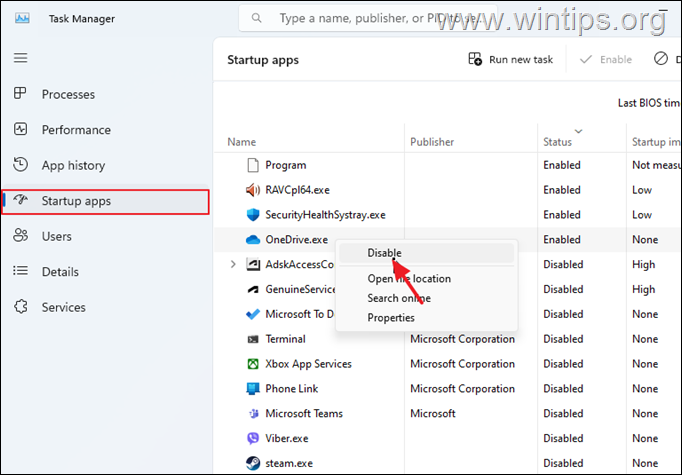Click the Processes sidebar icon
Screen dimensions: 682x475
[x=20, y=94]
